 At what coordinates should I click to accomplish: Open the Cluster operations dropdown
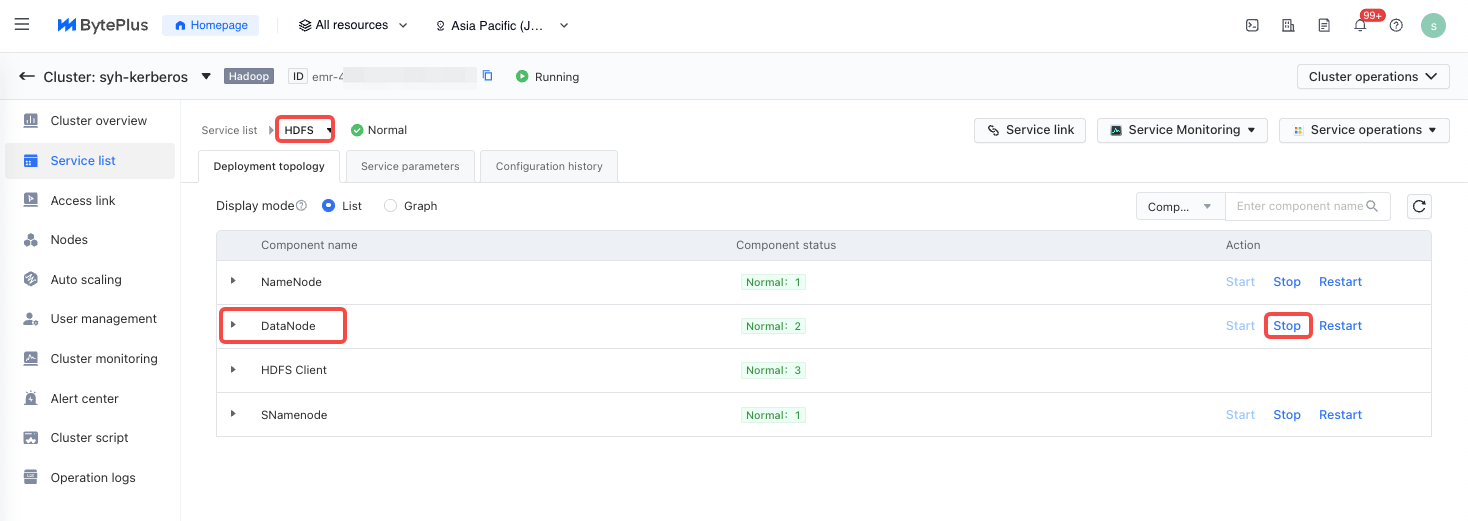1373,77
